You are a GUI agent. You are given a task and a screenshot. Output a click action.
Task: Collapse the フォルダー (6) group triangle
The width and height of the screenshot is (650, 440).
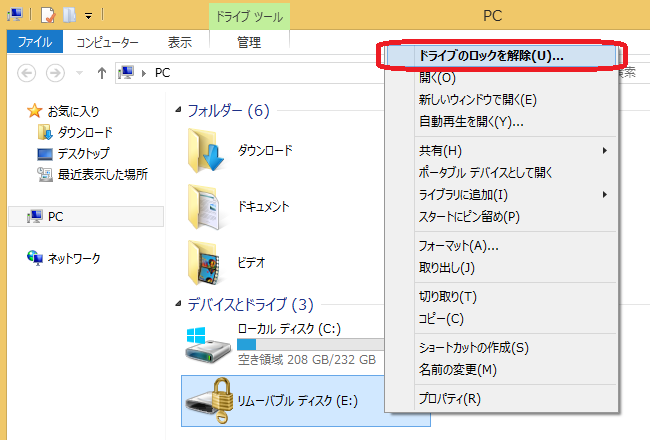[x=178, y=110]
